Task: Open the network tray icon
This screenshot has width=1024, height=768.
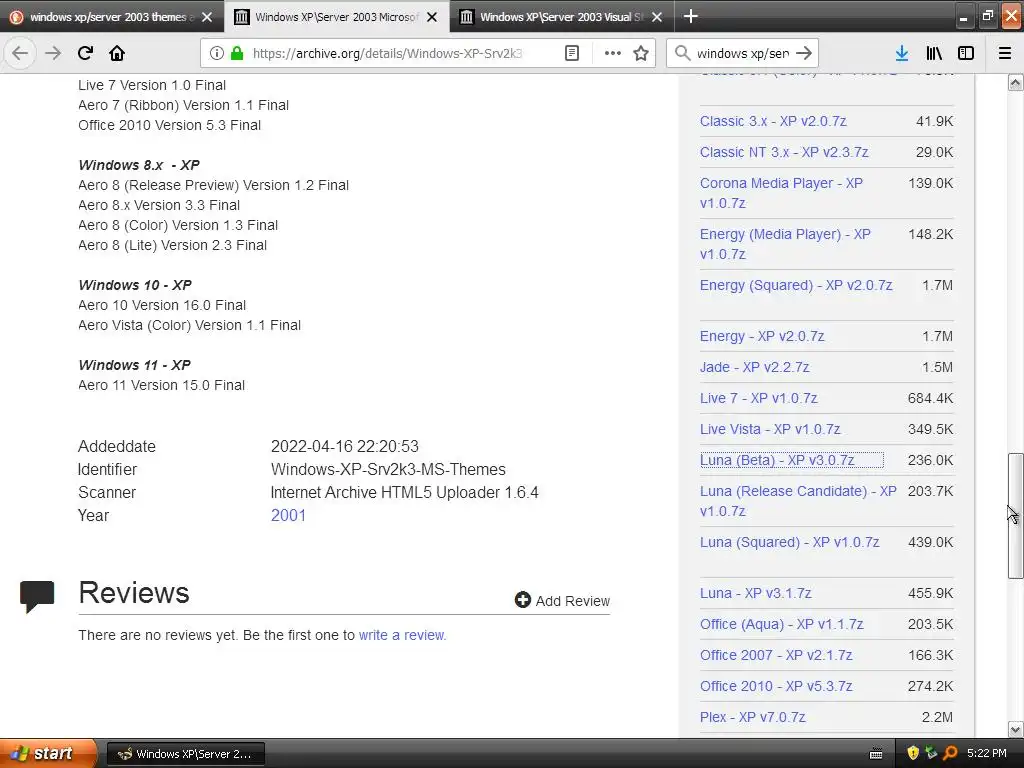Action: [x=931, y=753]
